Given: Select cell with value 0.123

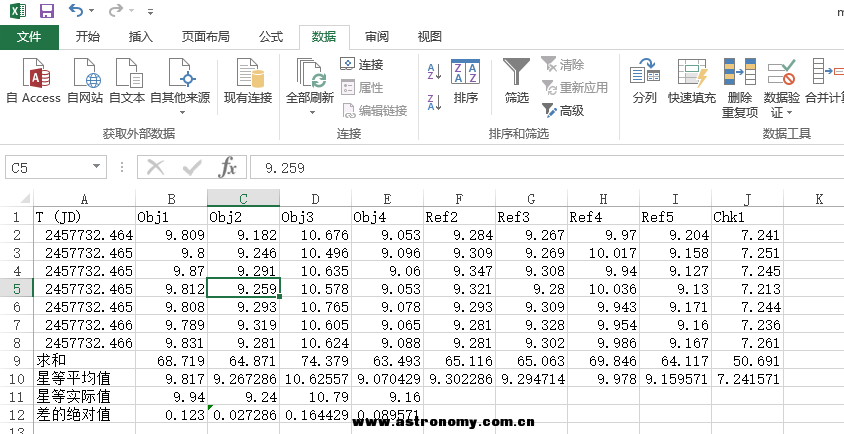Looking at the screenshot, I should 171,414.
